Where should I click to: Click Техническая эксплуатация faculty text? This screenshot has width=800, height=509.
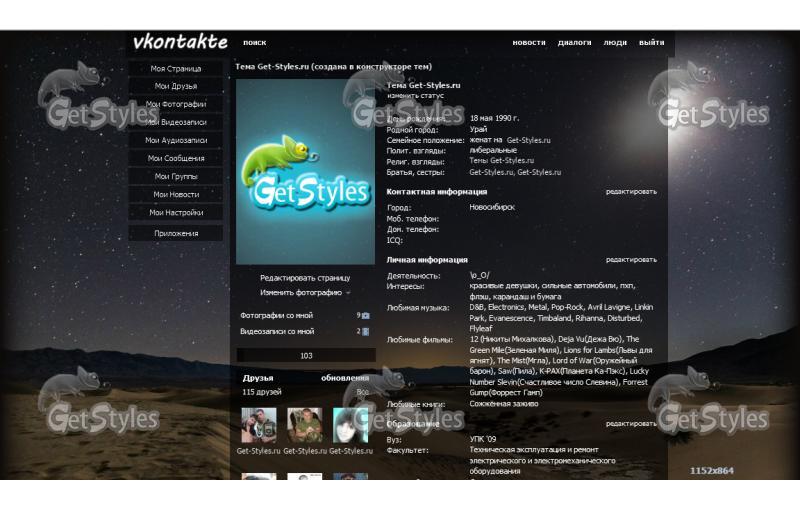click(x=542, y=461)
